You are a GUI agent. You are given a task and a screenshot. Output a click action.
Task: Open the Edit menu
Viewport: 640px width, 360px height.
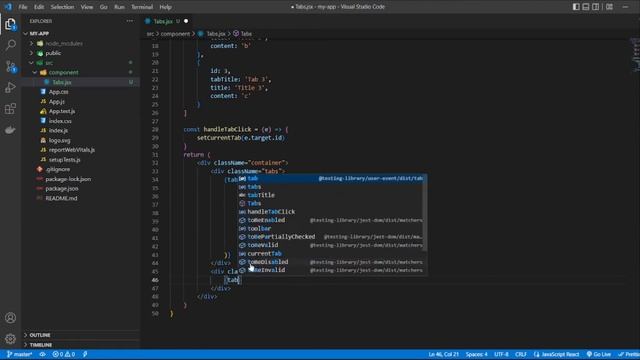39,7
